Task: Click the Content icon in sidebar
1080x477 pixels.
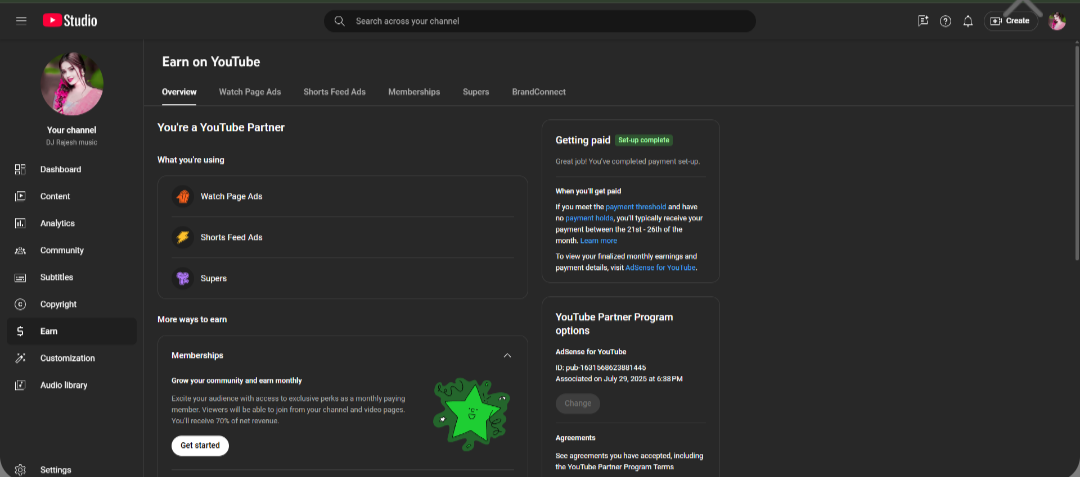Action: [20, 196]
